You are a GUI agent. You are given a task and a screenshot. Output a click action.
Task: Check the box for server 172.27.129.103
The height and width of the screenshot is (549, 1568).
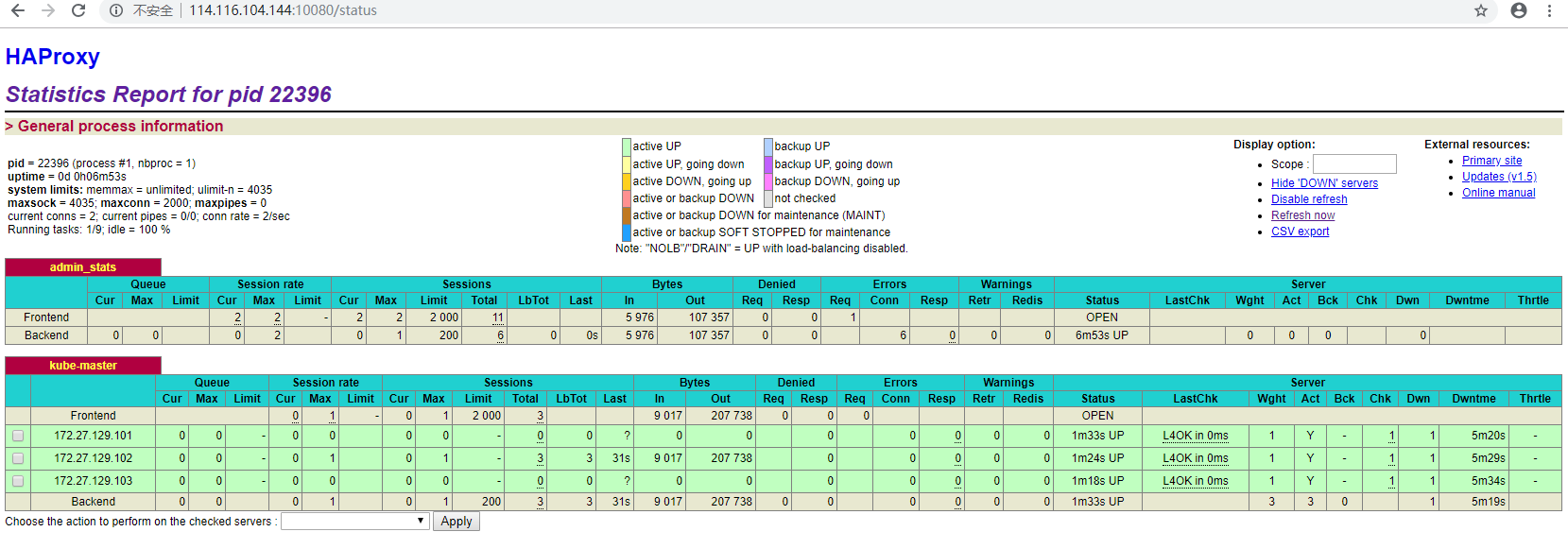point(18,481)
